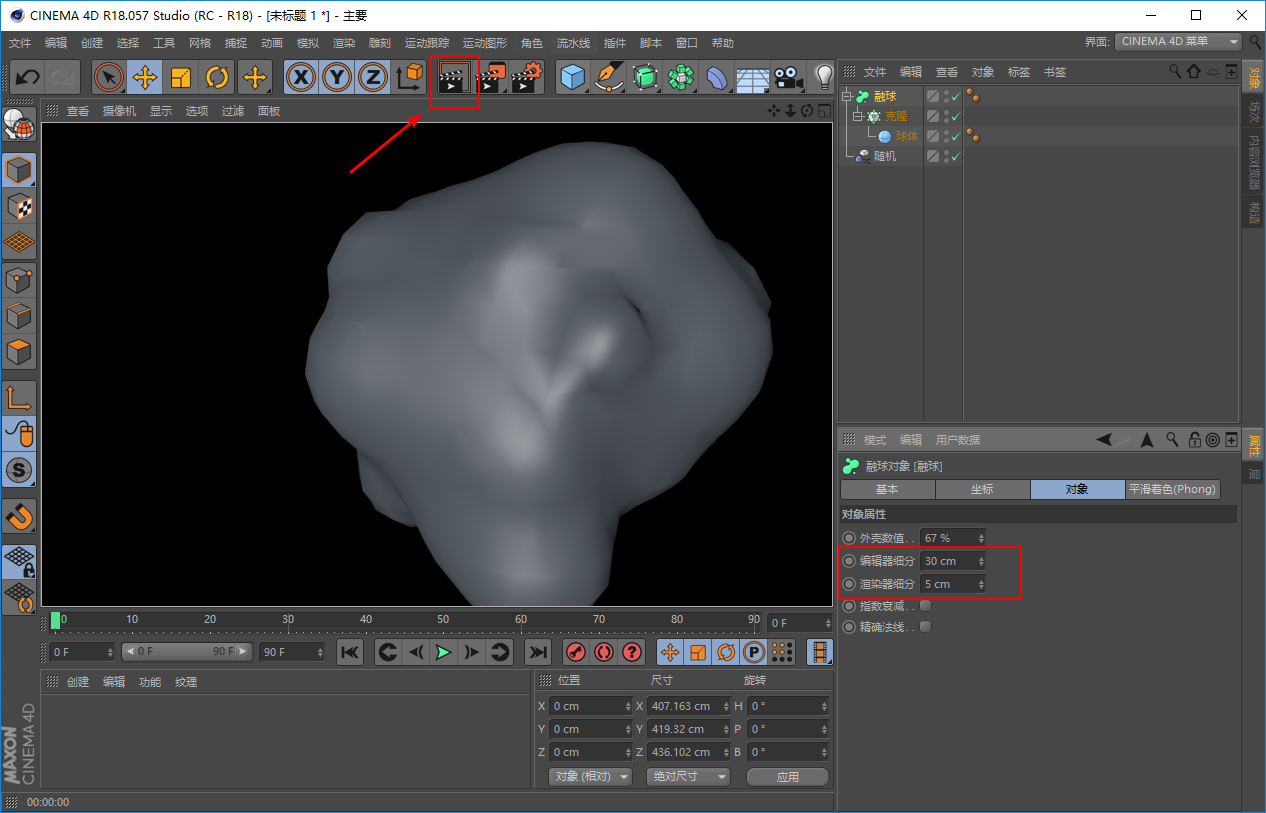This screenshot has height=813, width=1266.
Task: Click the search magnifier in object manager
Action: tap(1175, 72)
